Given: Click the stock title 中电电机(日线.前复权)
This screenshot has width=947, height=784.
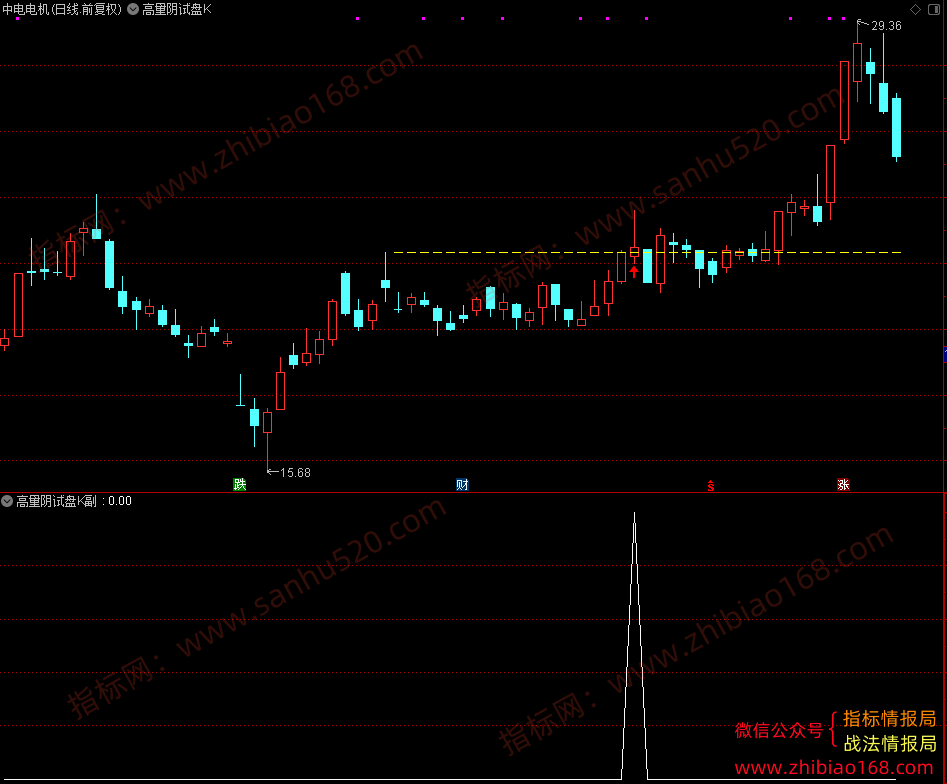Looking at the screenshot, I should [x=62, y=9].
